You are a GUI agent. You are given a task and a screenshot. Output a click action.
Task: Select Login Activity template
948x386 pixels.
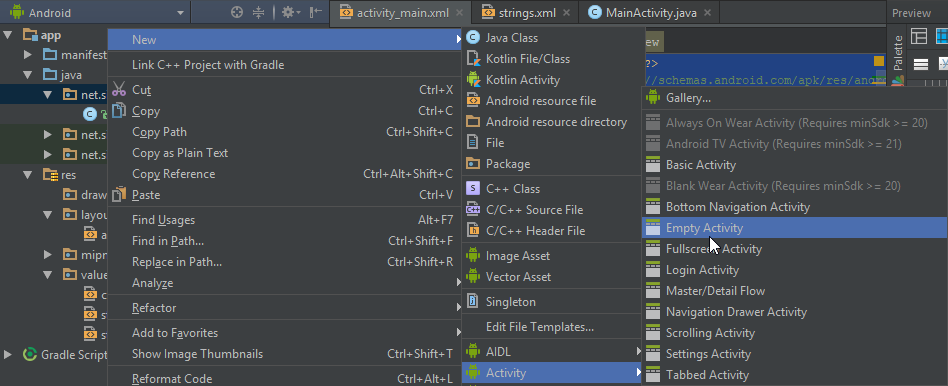pyautogui.click(x=794, y=270)
